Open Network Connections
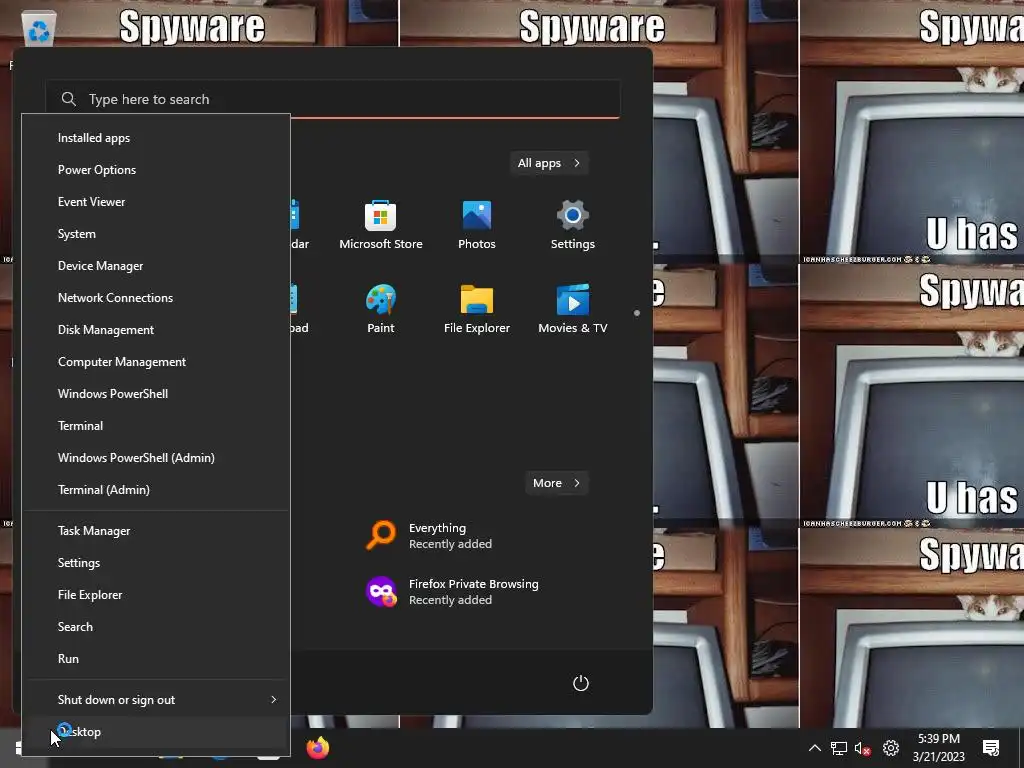 [x=157, y=298]
